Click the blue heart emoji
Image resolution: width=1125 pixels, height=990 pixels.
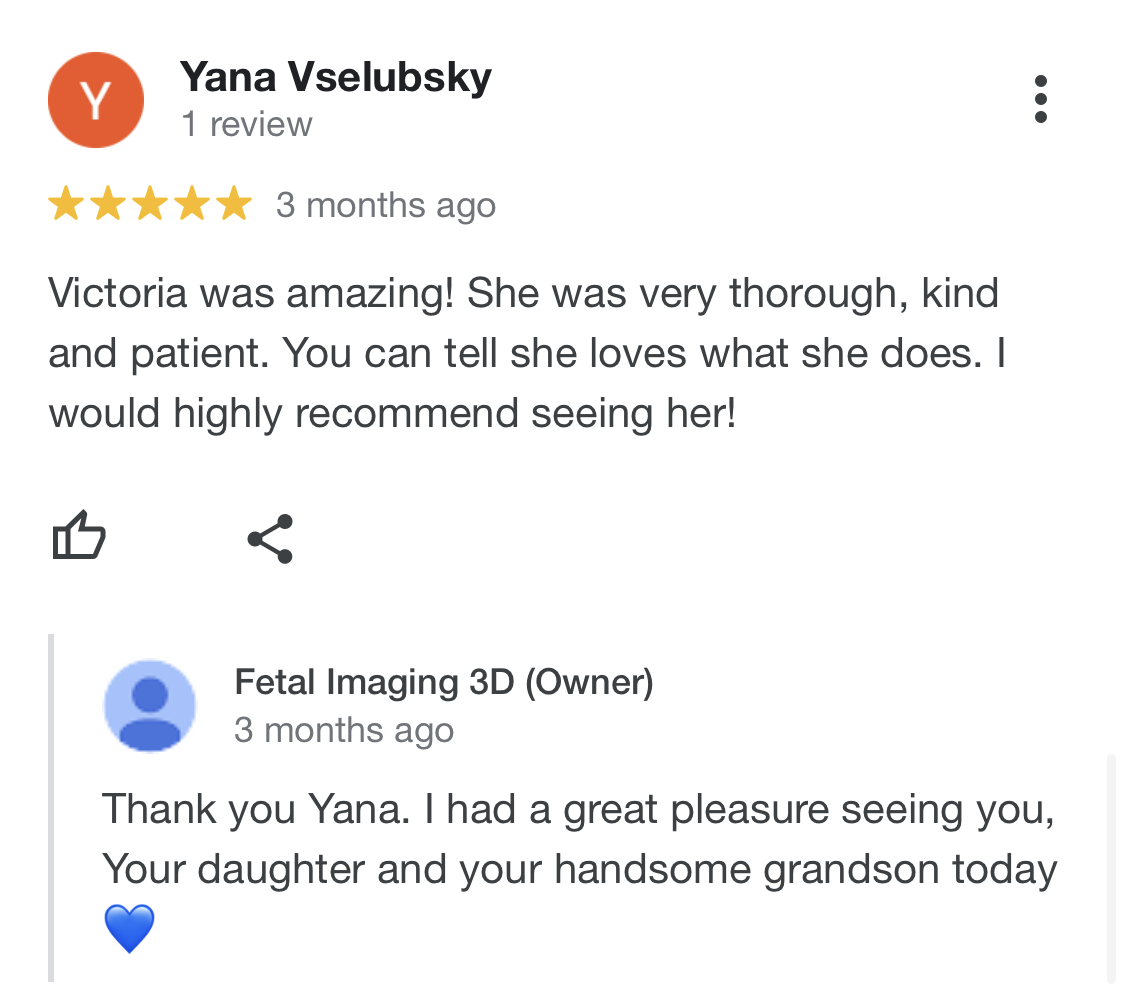pos(129,929)
